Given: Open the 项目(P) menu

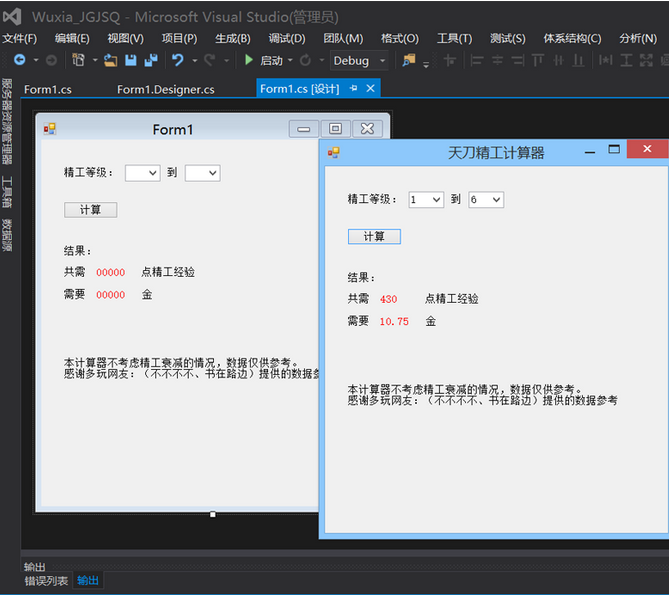Looking at the screenshot, I should pyautogui.click(x=179, y=38).
